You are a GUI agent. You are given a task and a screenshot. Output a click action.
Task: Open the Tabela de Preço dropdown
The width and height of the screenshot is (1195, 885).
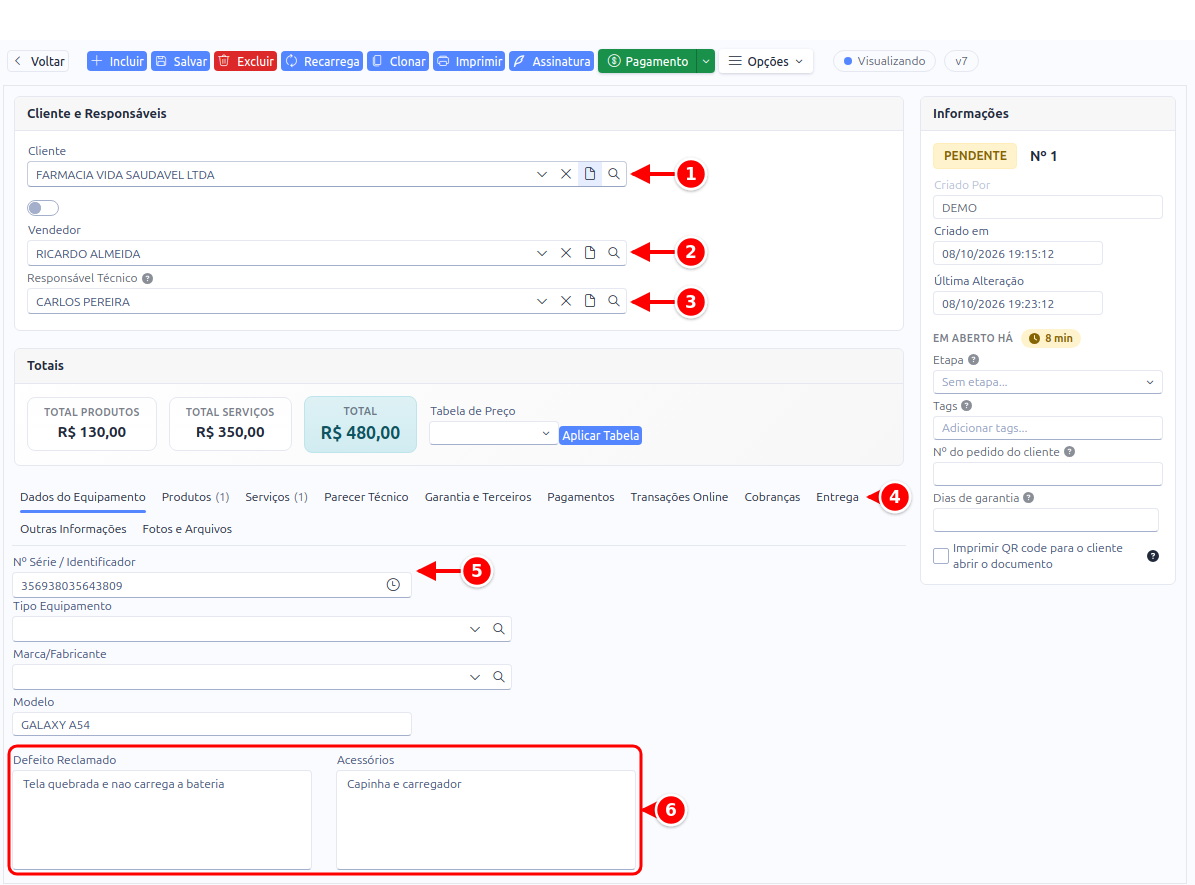point(493,434)
